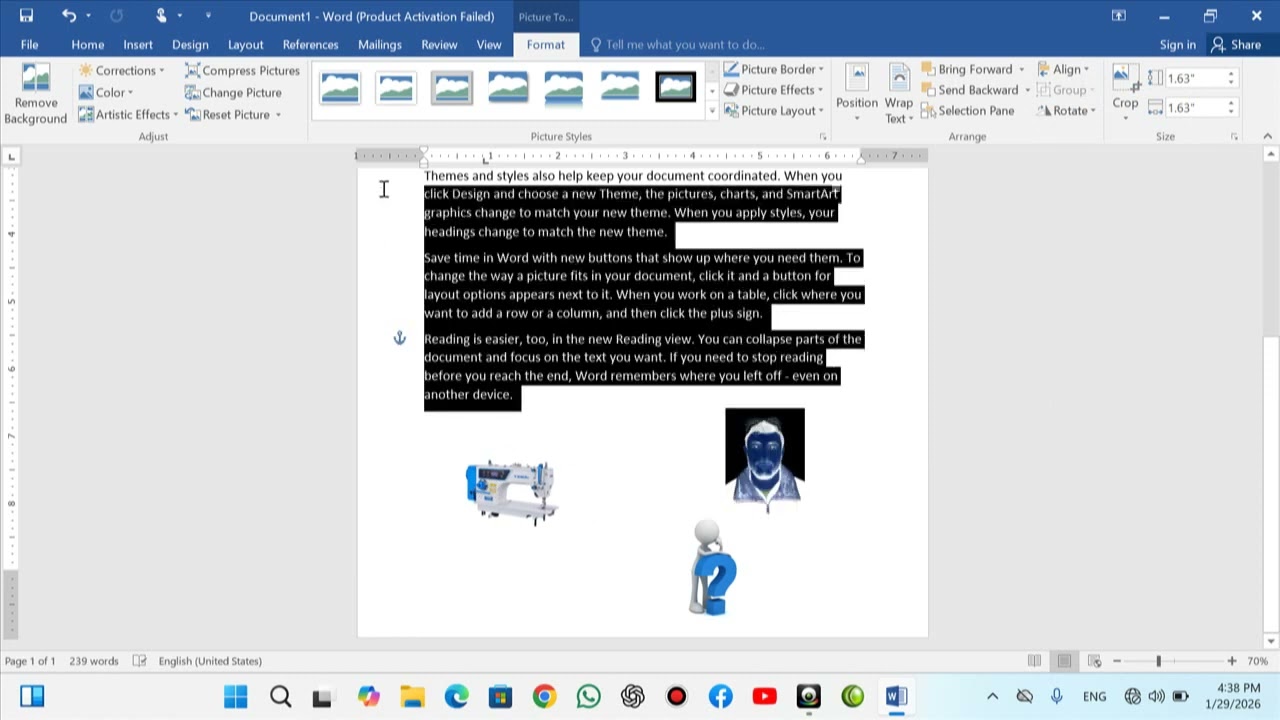
Task: Click the 239 words count
Action: coord(94,661)
